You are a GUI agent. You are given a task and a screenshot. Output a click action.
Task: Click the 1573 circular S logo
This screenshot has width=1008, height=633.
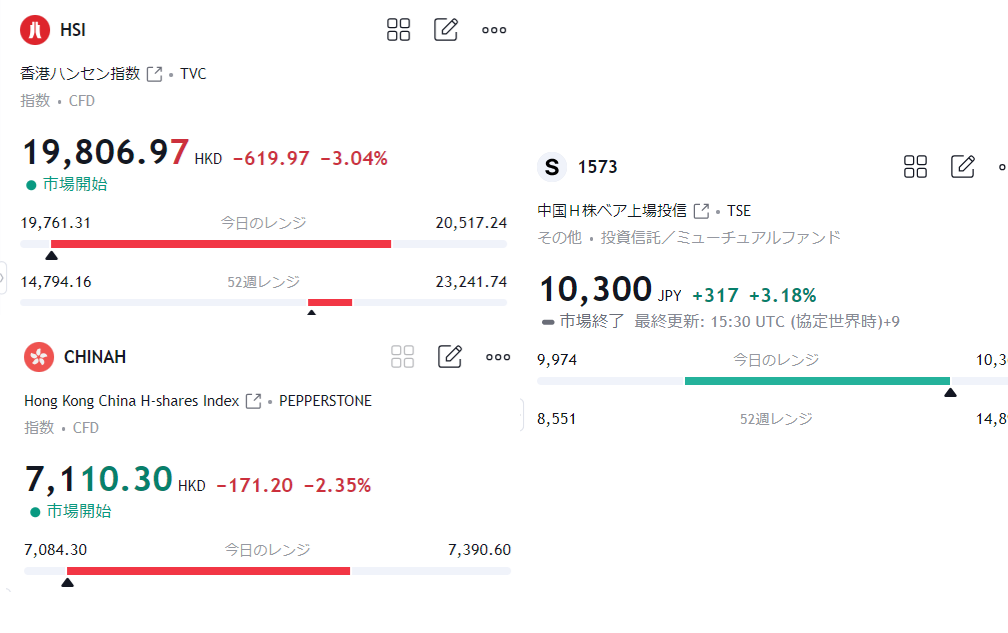552,167
